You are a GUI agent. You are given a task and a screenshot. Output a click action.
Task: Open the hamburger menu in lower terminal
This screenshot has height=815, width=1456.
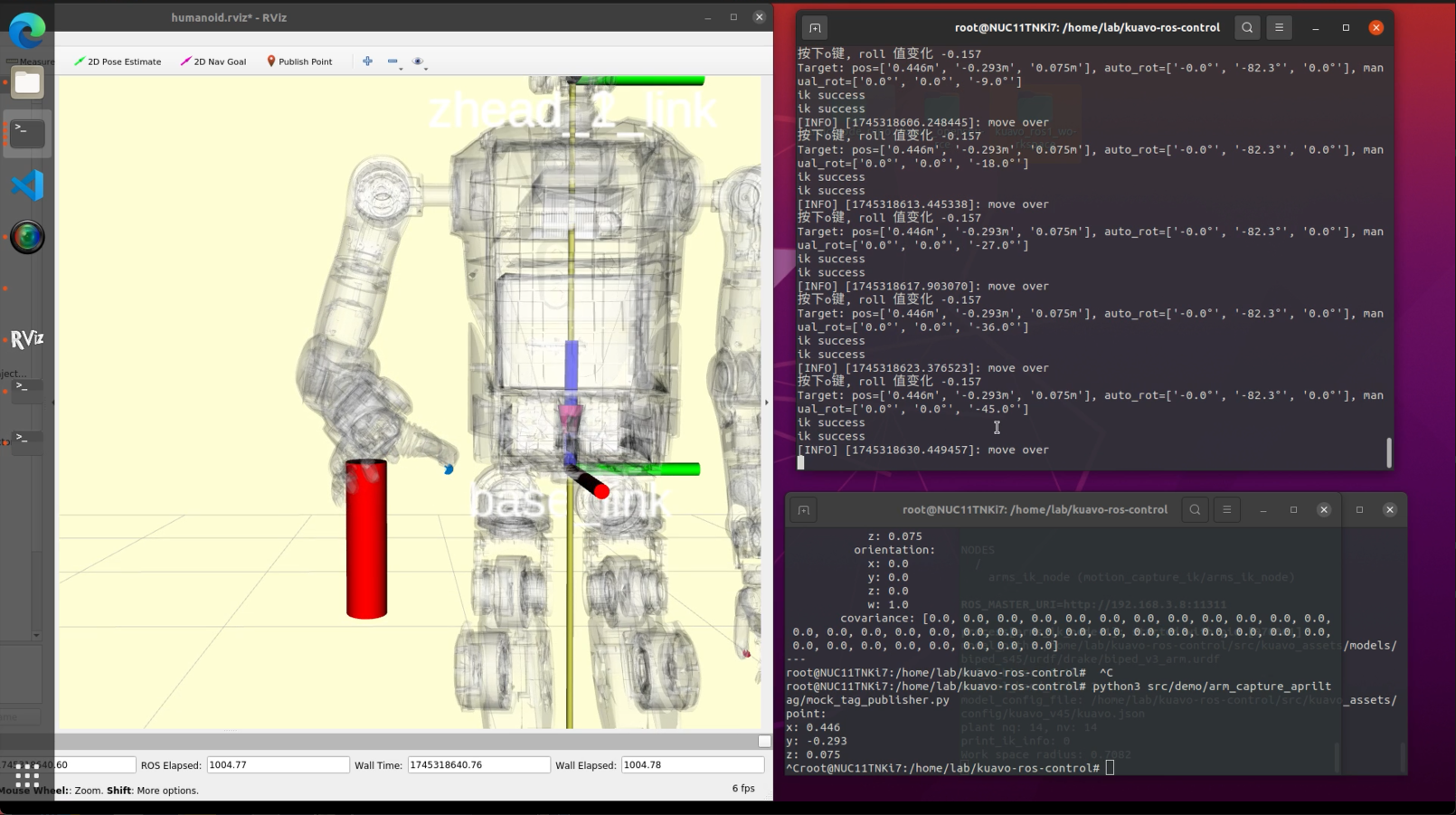(1226, 510)
